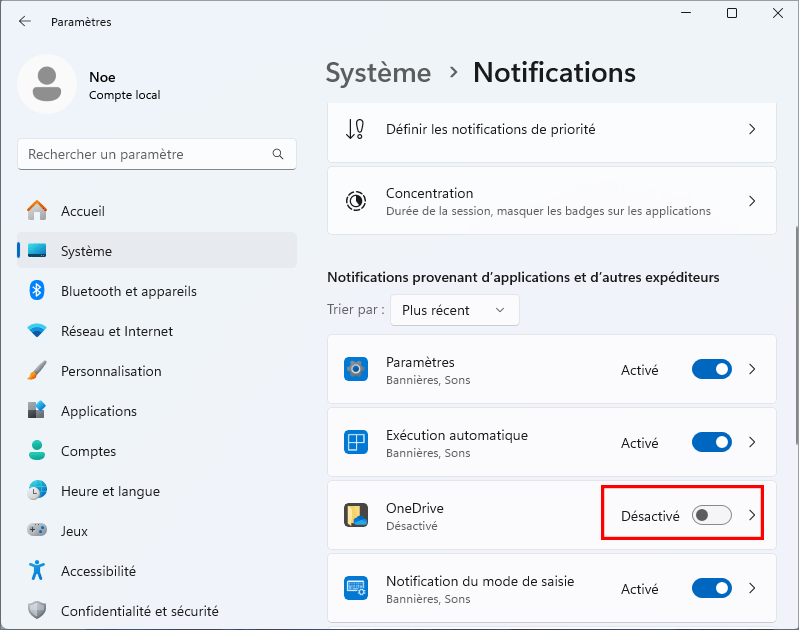Open the Concentration settings row
This screenshot has height=630, width=799.
point(551,201)
